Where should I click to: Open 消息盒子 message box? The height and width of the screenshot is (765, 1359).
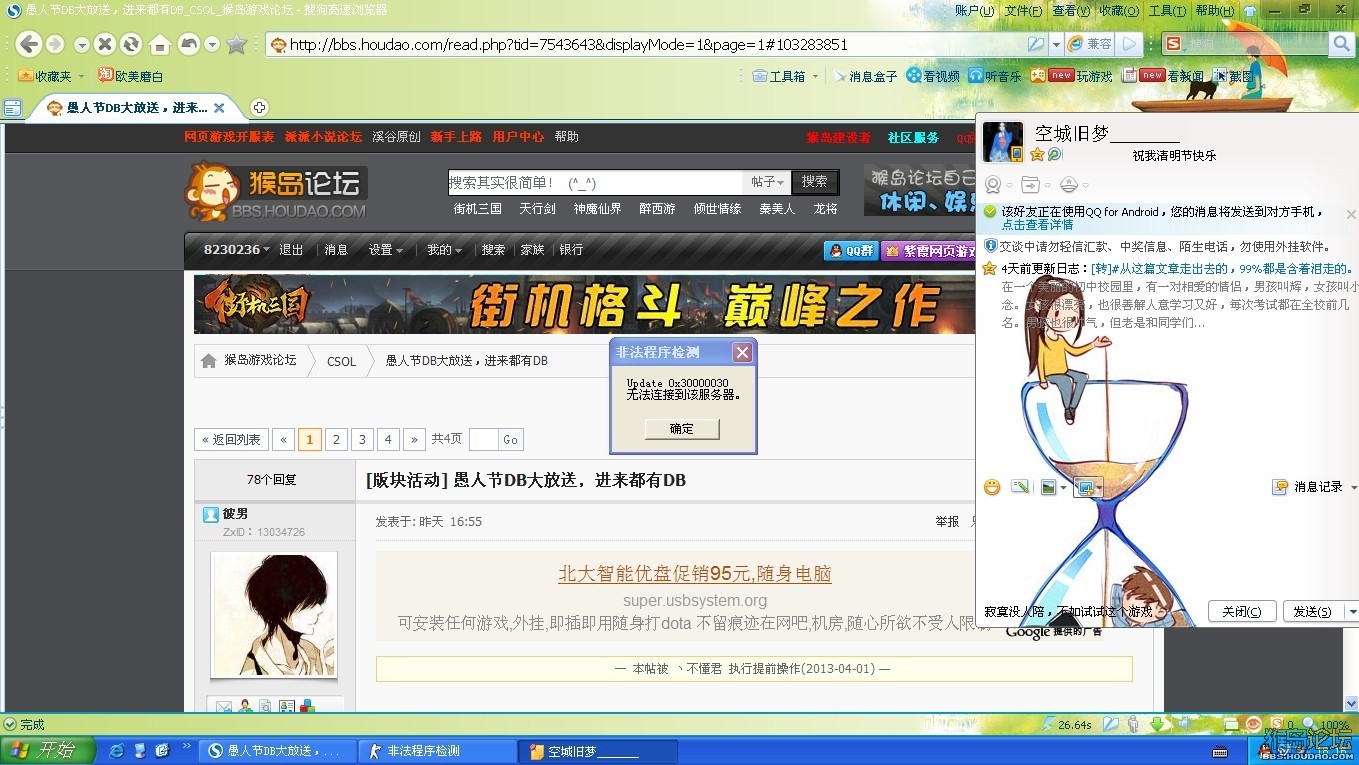coord(864,76)
